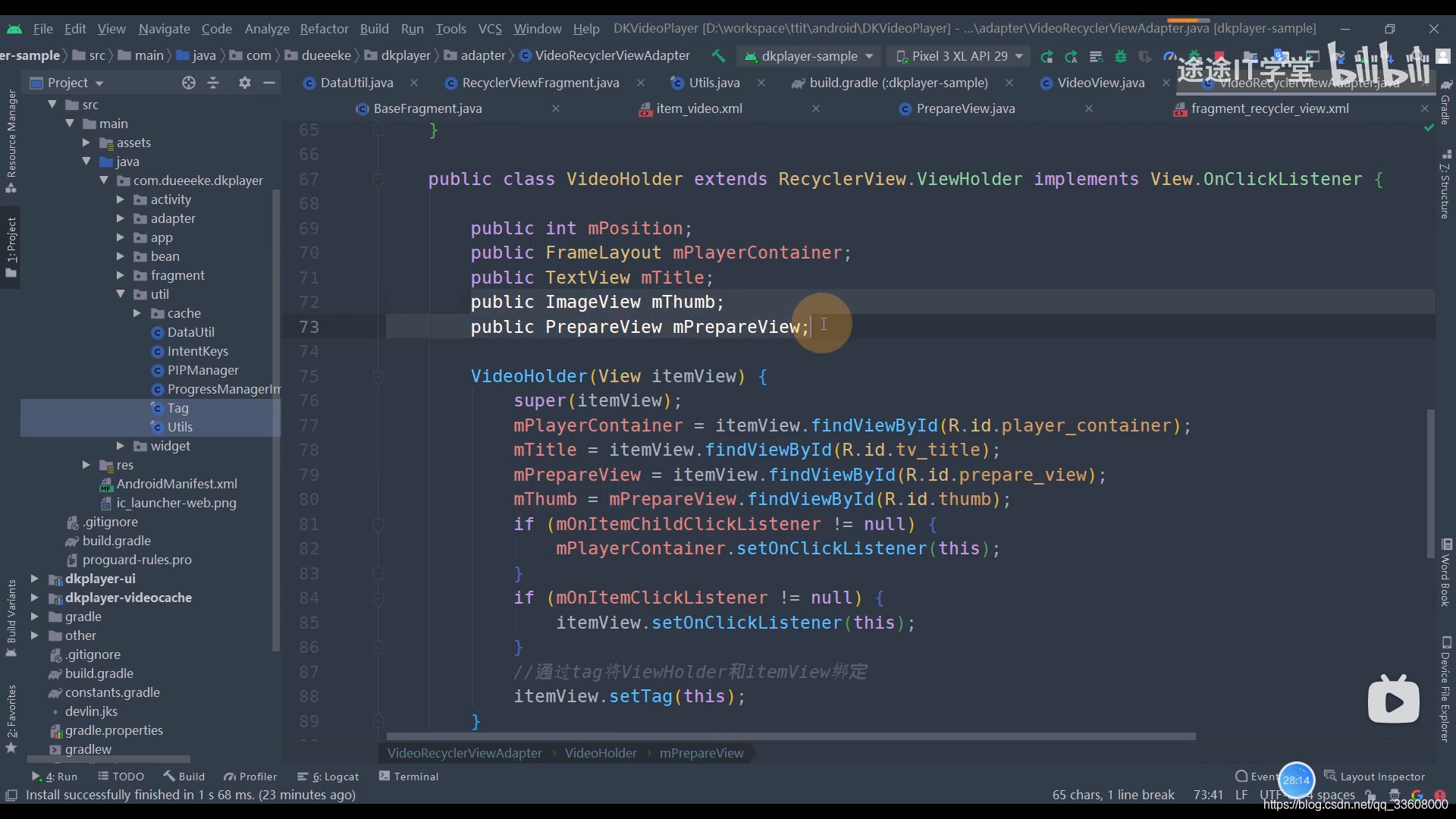Screen dimensions: 1456x819
Task: Open the dkplayer-sample run configuration dropdown
Action: click(809, 56)
